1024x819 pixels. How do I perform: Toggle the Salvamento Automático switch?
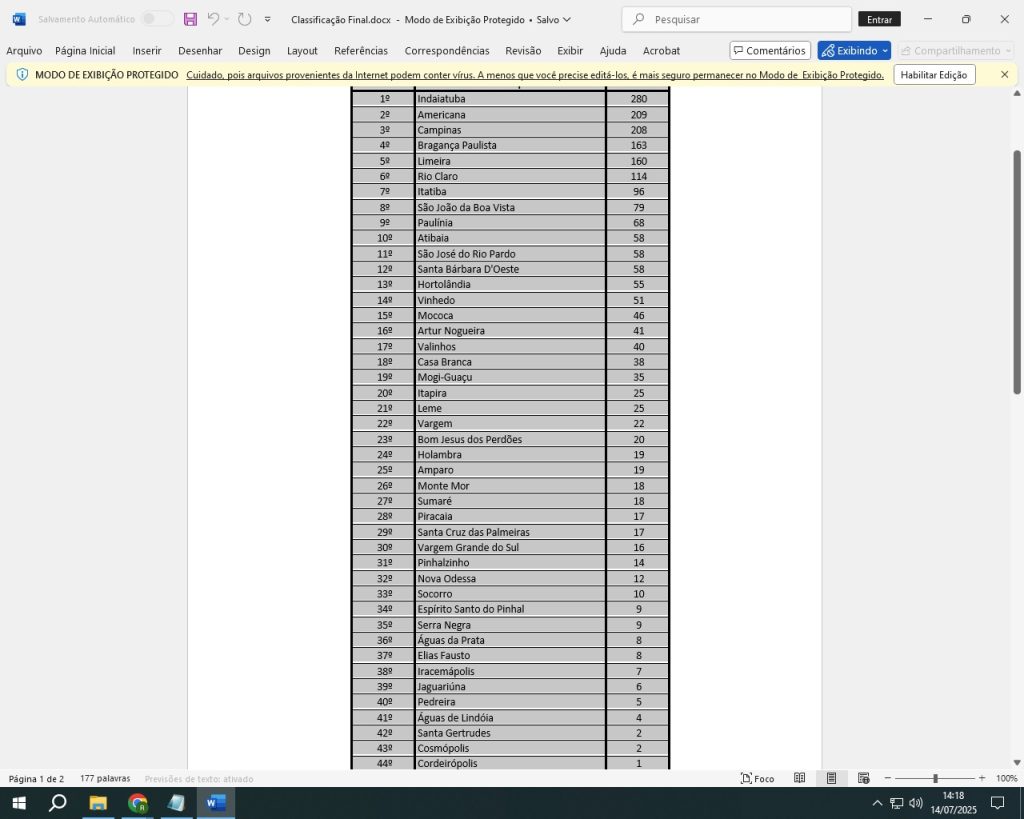point(156,19)
